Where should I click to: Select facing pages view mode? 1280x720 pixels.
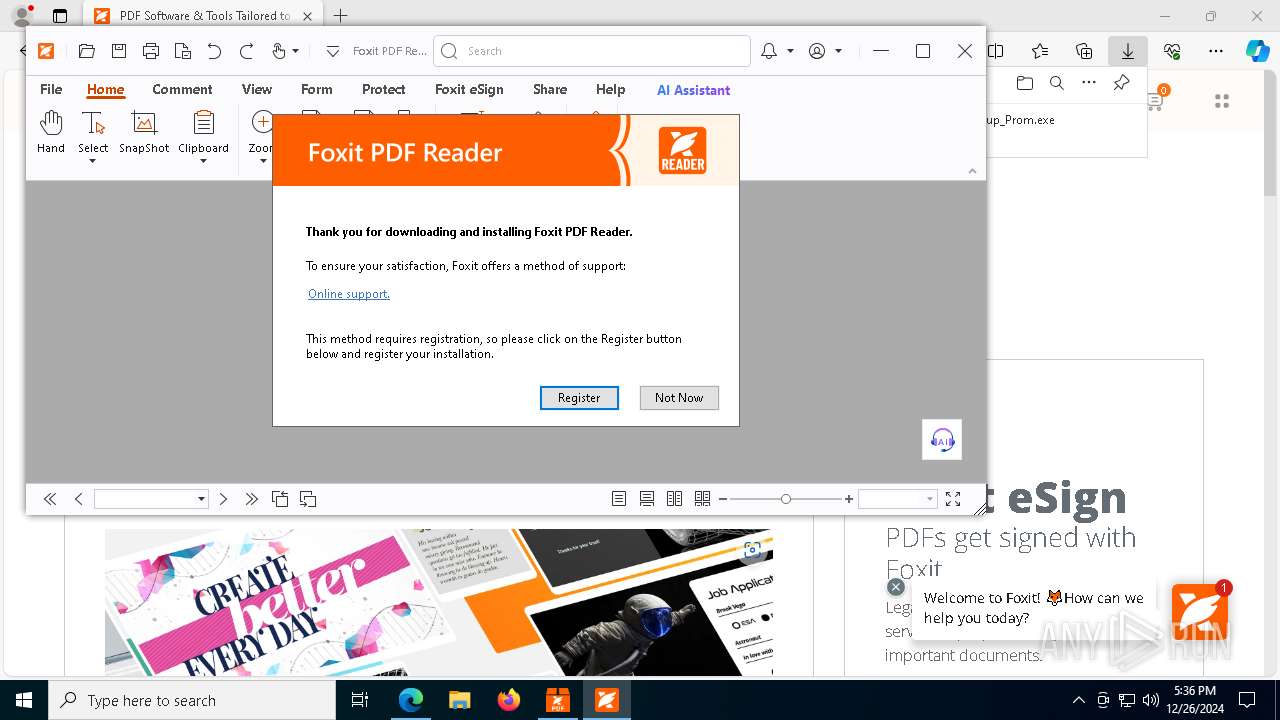click(675, 499)
